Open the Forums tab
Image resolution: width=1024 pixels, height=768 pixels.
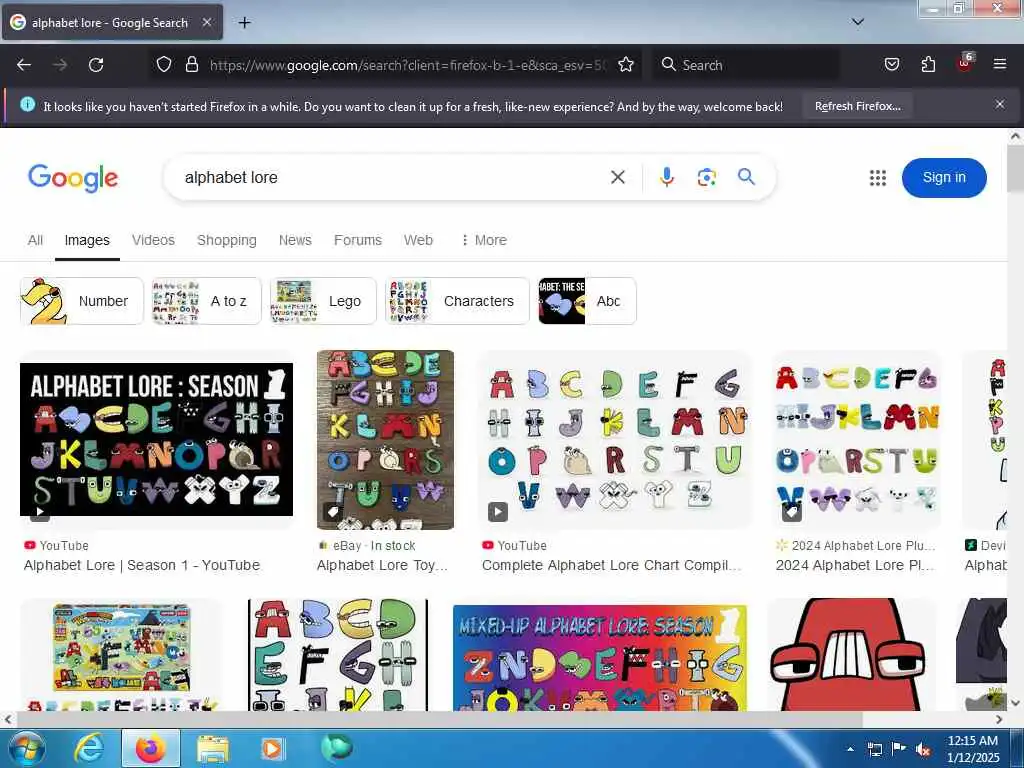click(358, 240)
